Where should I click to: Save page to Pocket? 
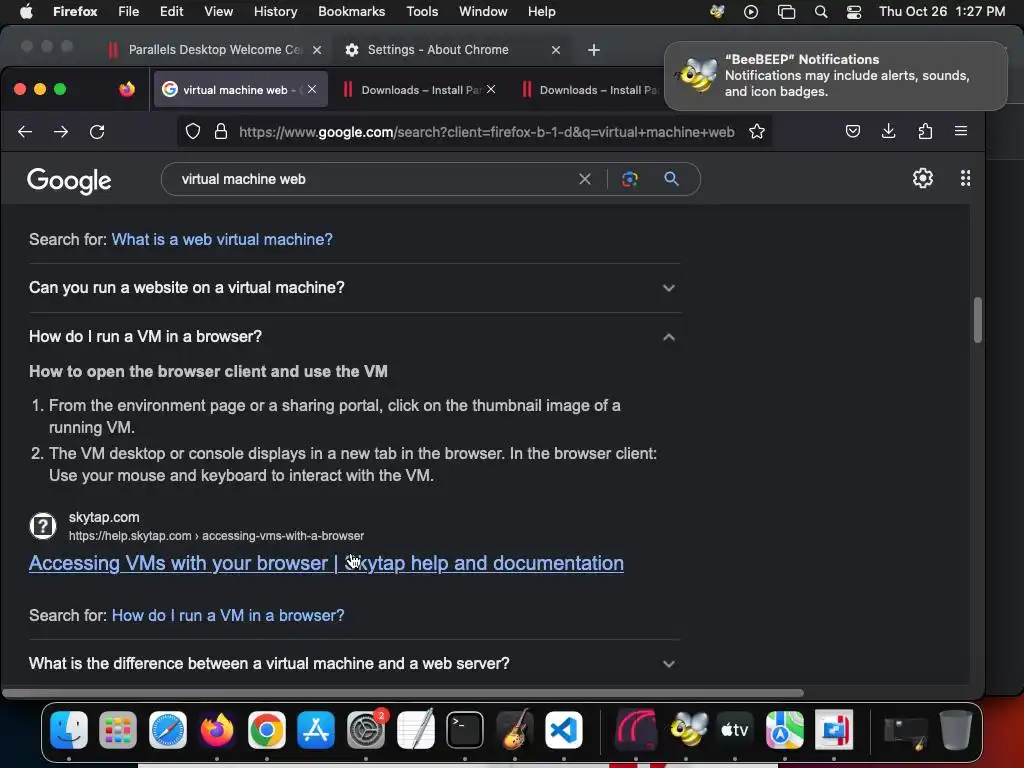[x=853, y=131]
